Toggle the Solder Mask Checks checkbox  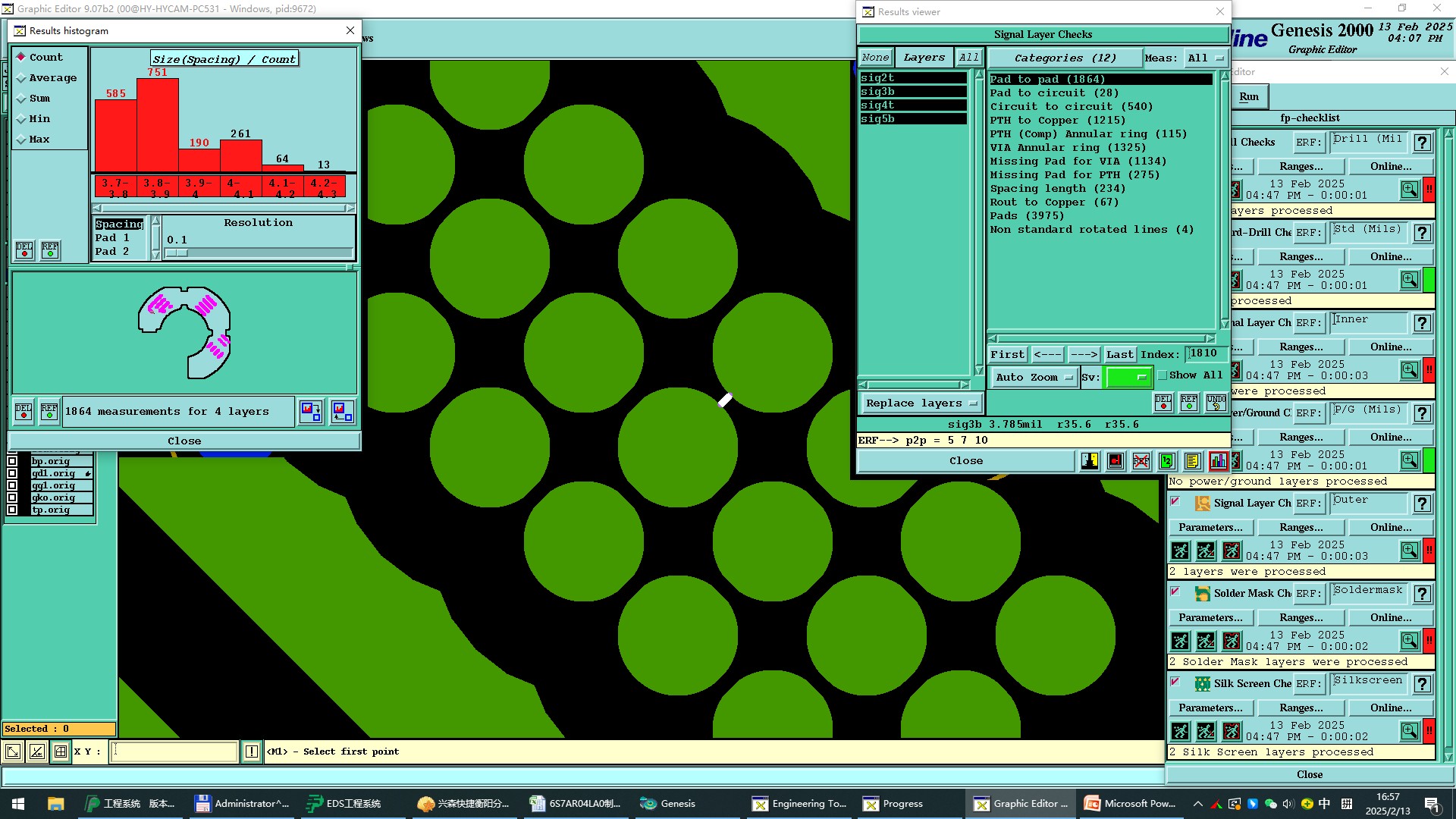coord(1175,592)
